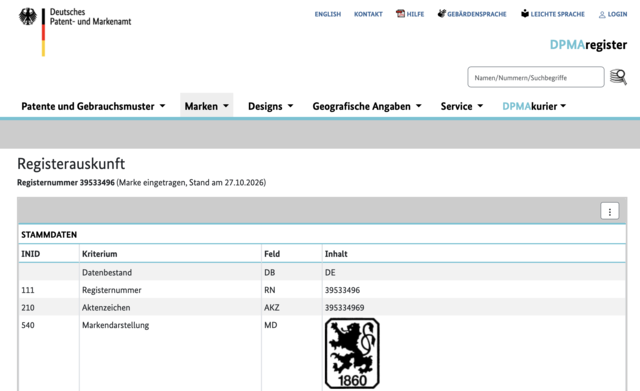Expand arrow beside Patente und Gebrauchsmuster
The width and height of the screenshot is (640, 391).
point(162,106)
